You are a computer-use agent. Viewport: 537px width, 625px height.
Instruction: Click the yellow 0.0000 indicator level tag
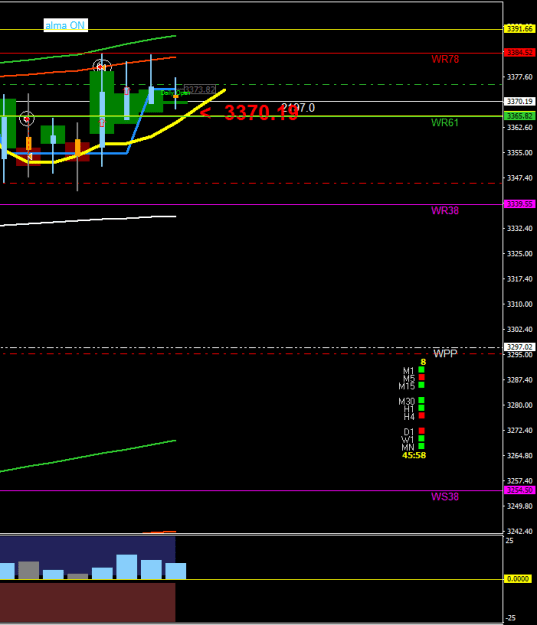[518, 579]
